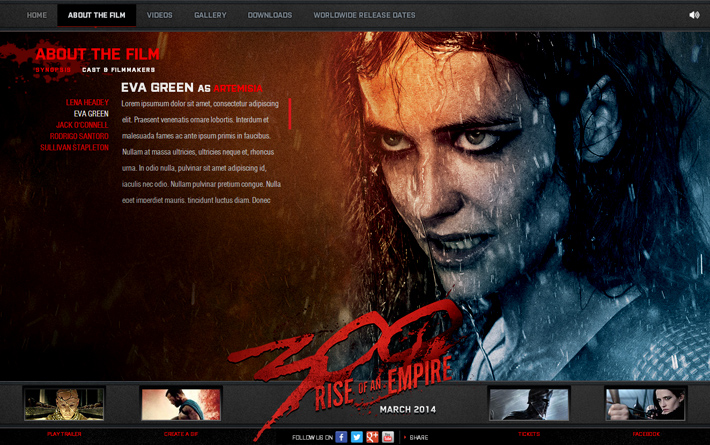This screenshot has width=710, height=445.
Task: Switch to the Synopsis tab
Action: [x=53, y=70]
